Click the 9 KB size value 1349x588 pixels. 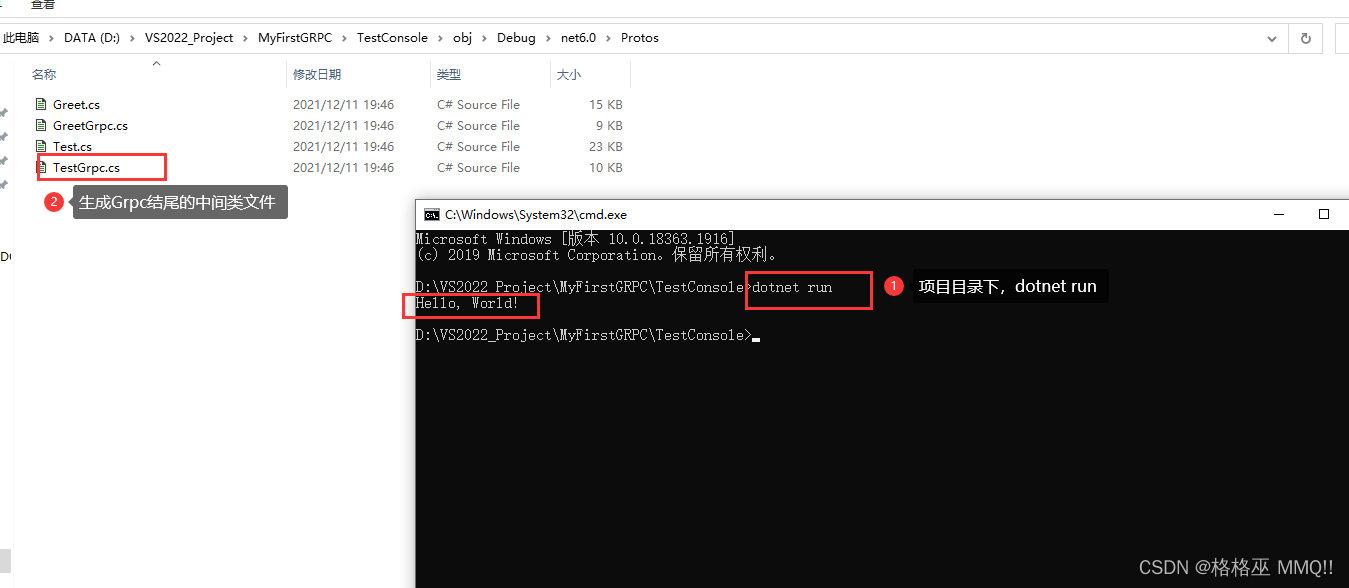(x=609, y=125)
